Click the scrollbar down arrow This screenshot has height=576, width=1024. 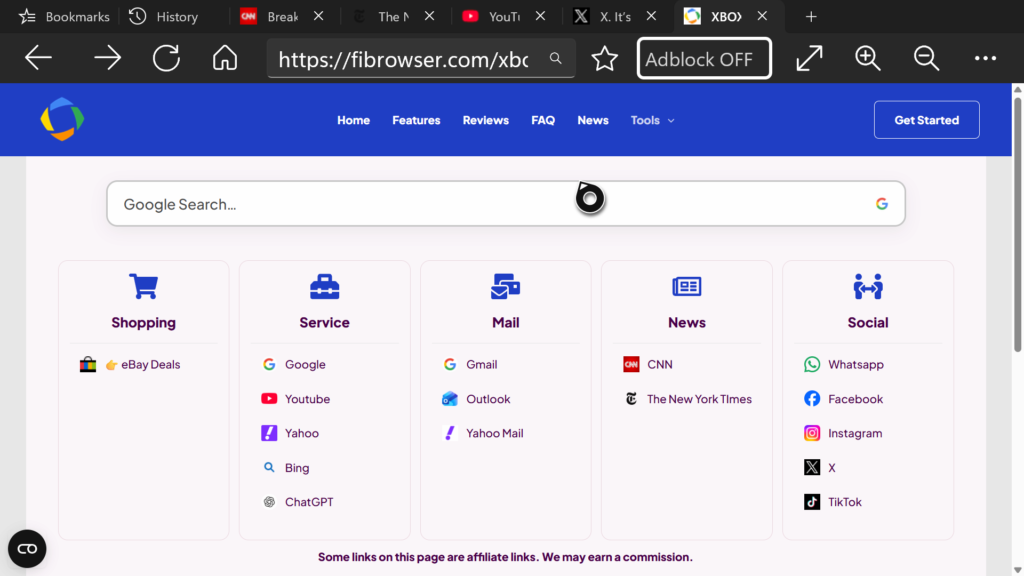[x=1017, y=569]
